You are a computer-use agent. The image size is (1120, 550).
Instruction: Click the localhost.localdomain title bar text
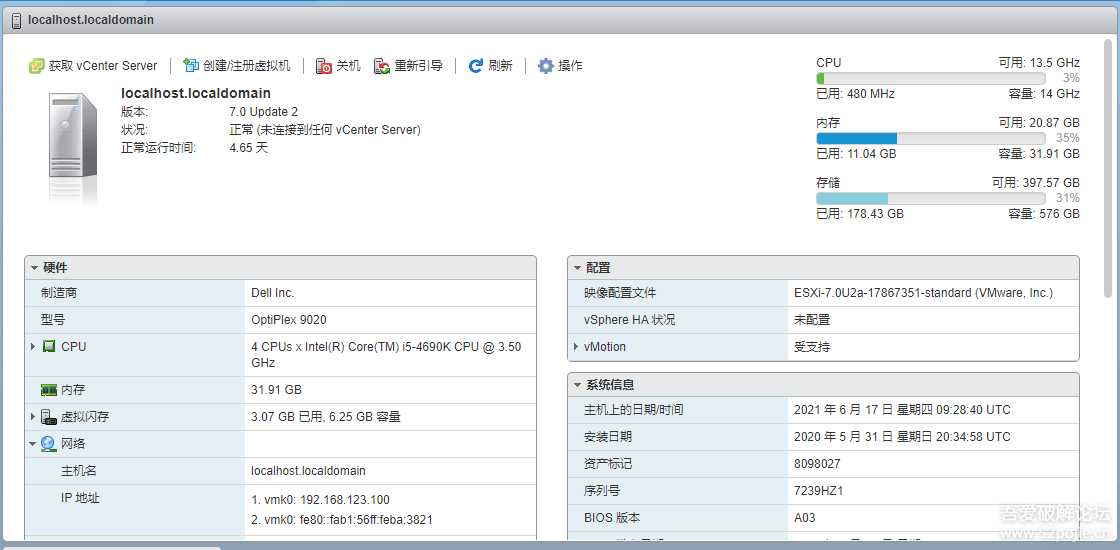tap(91, 20)
